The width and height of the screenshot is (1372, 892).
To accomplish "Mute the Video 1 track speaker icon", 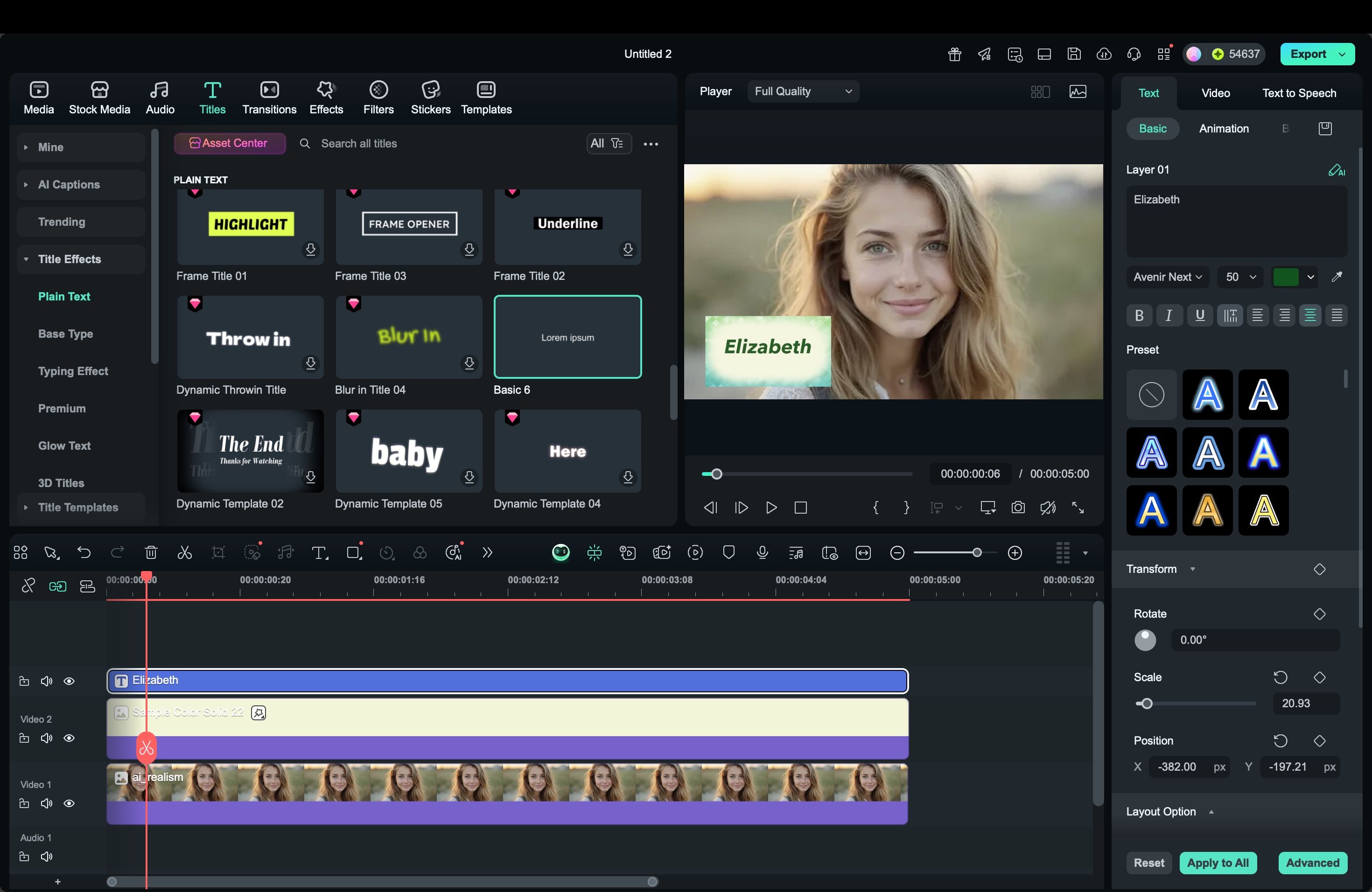I will (x=47, y=803).
